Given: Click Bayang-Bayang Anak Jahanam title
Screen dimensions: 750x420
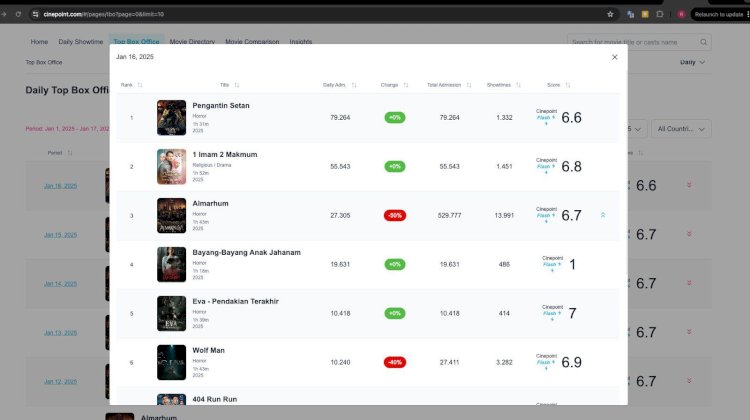Looking at the screenshot, I should 246,253.
